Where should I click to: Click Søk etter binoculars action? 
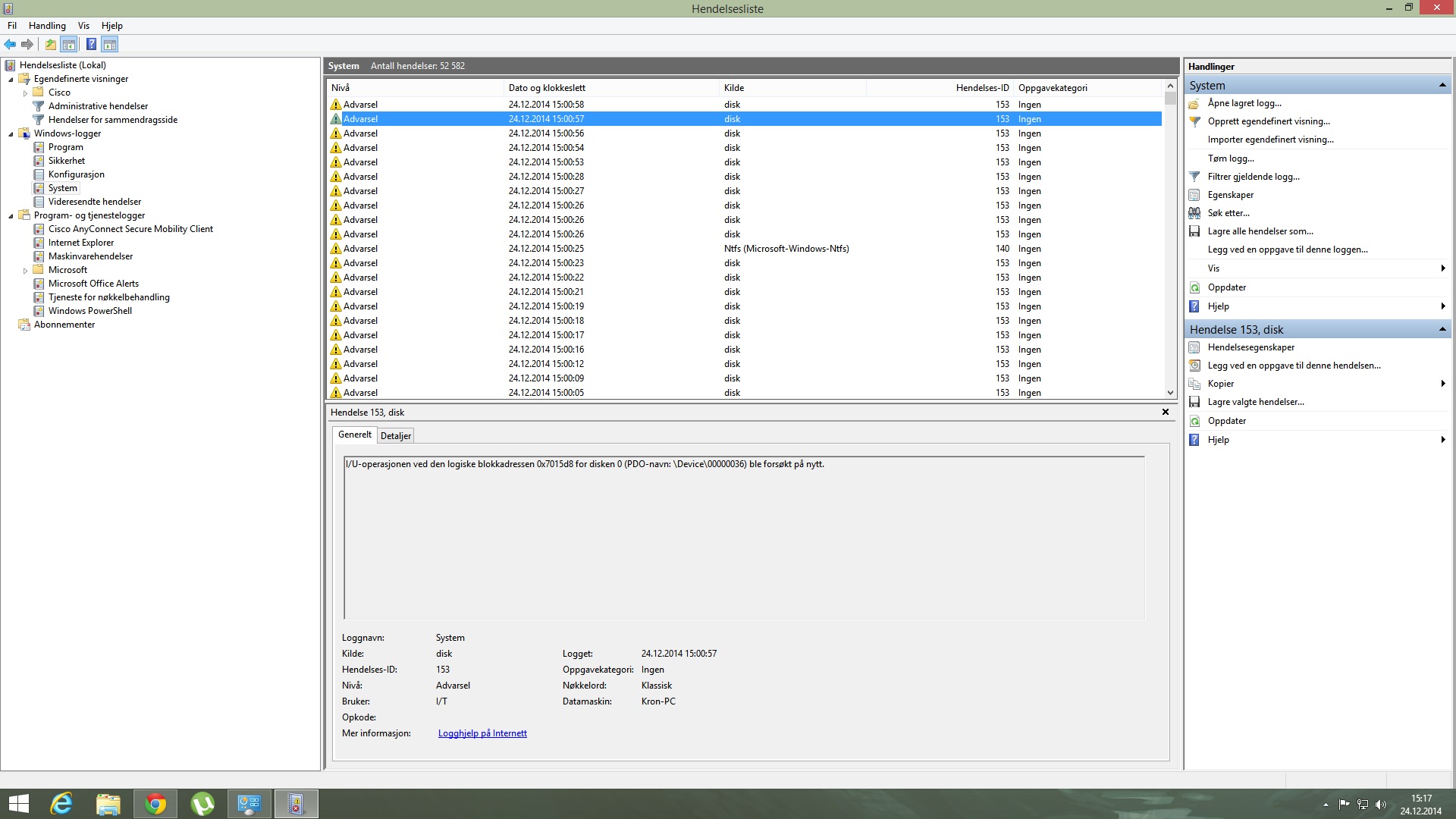point(1228,213)
